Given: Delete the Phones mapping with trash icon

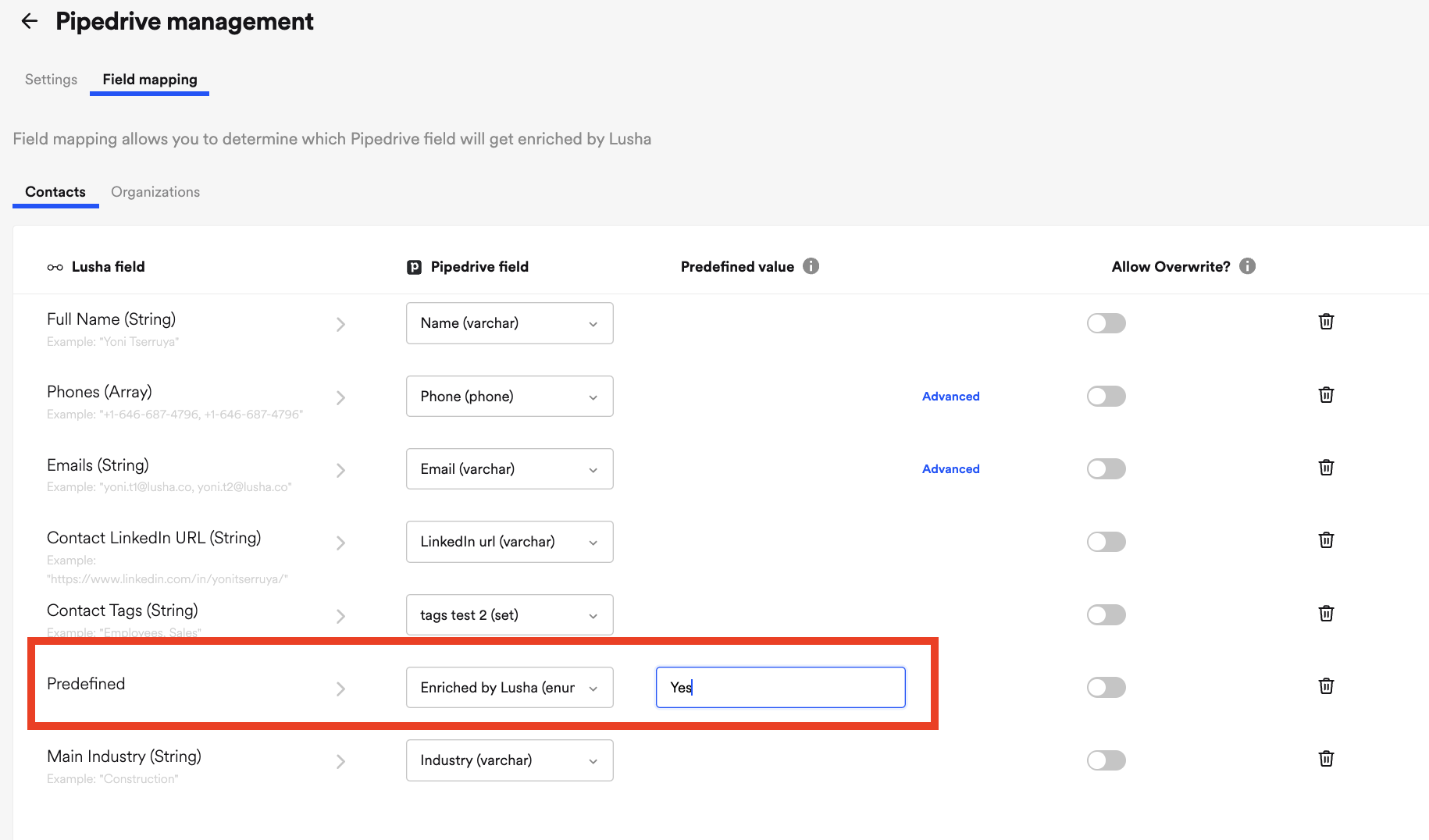Looking at the screenshot, I should tap(1326, 395).
